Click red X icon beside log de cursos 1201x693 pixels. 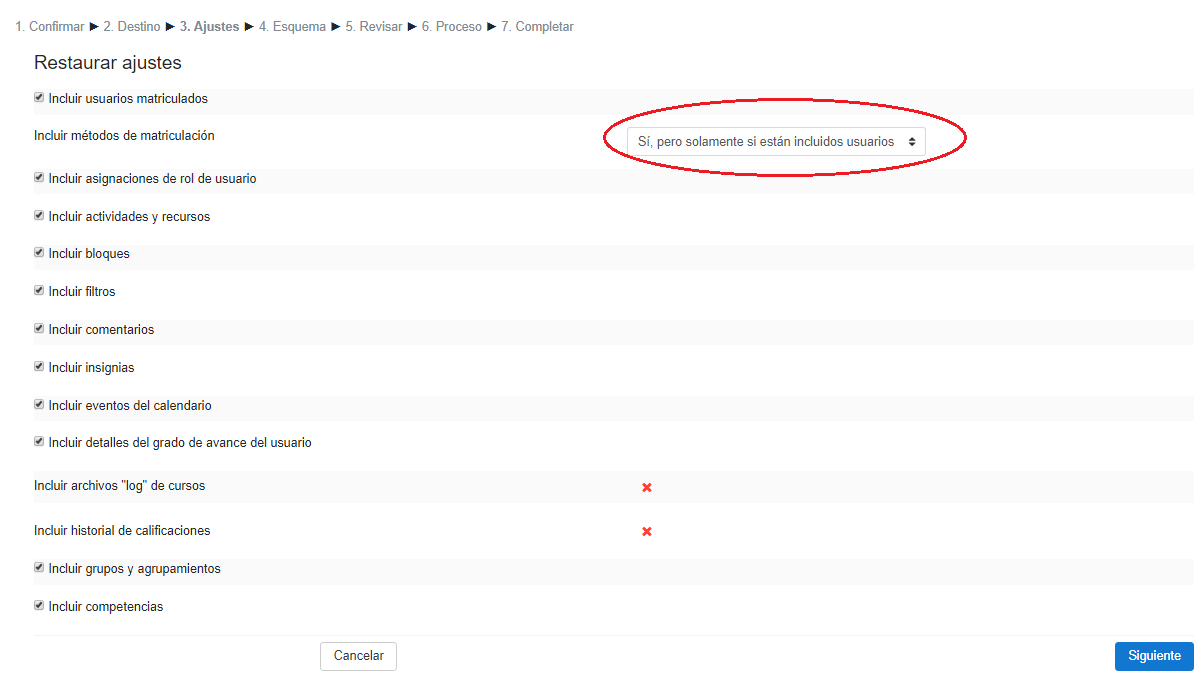tap(646, 487)
